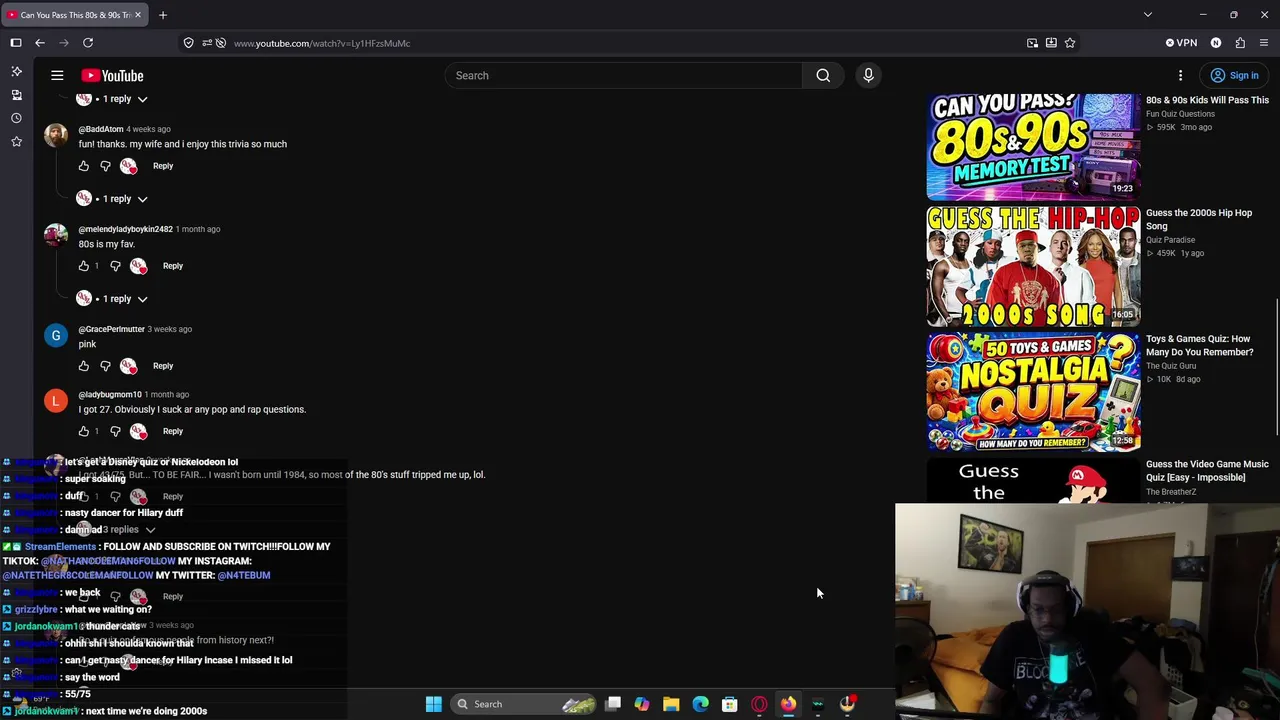Click the page vertical scrollbar
This screenshot has width=1280, height=720.
tap(1276, 365)
